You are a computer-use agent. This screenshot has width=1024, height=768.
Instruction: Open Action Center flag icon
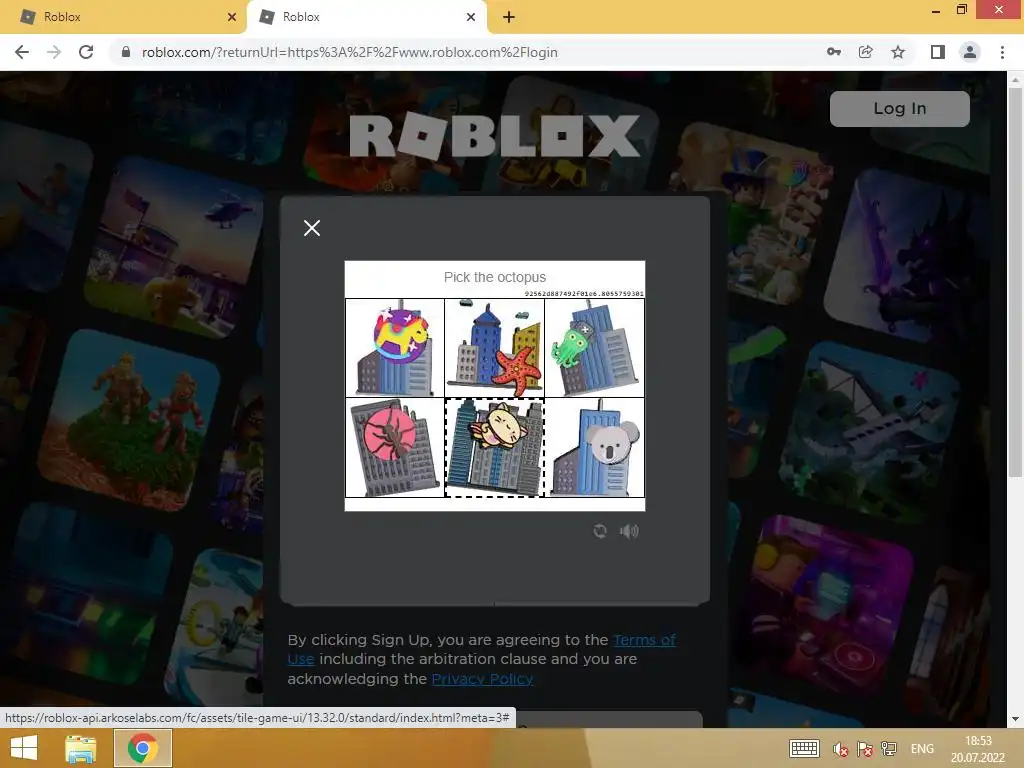pos(865,749)
